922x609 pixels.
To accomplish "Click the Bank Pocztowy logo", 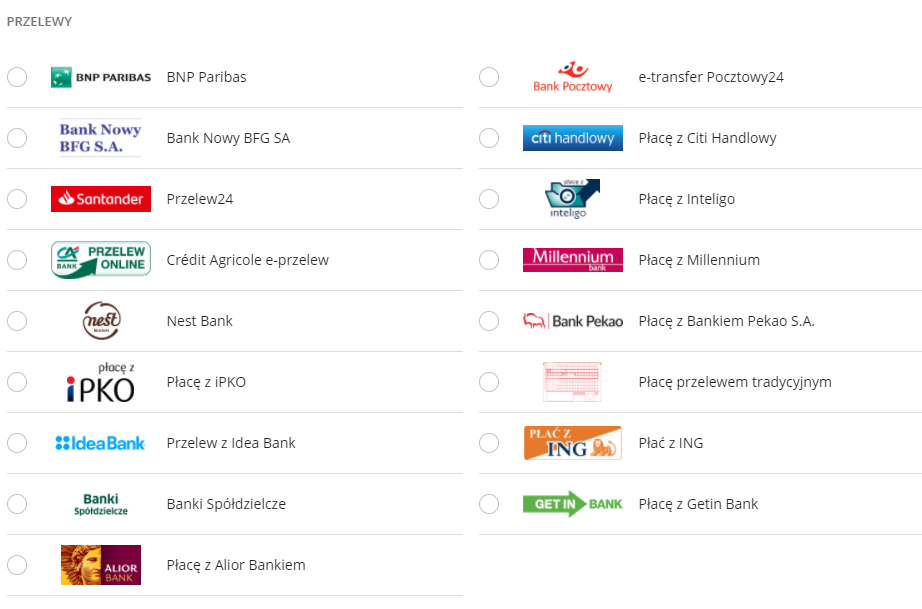I will tap(573, 77).
